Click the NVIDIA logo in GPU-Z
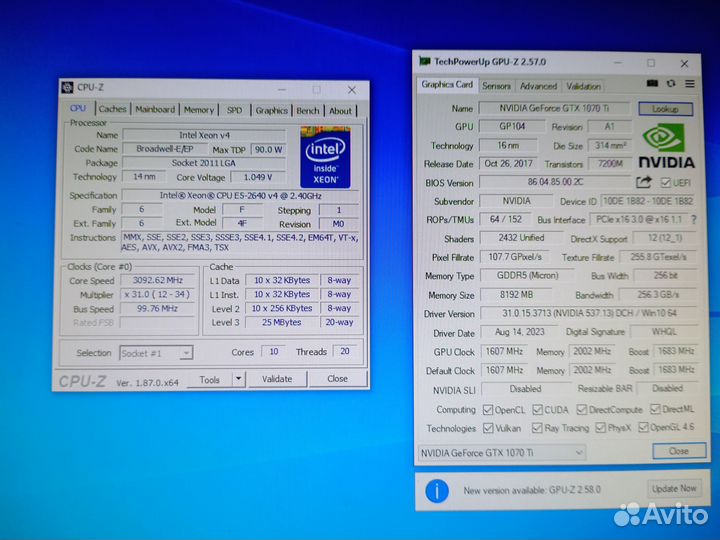 tap(666, 146)
